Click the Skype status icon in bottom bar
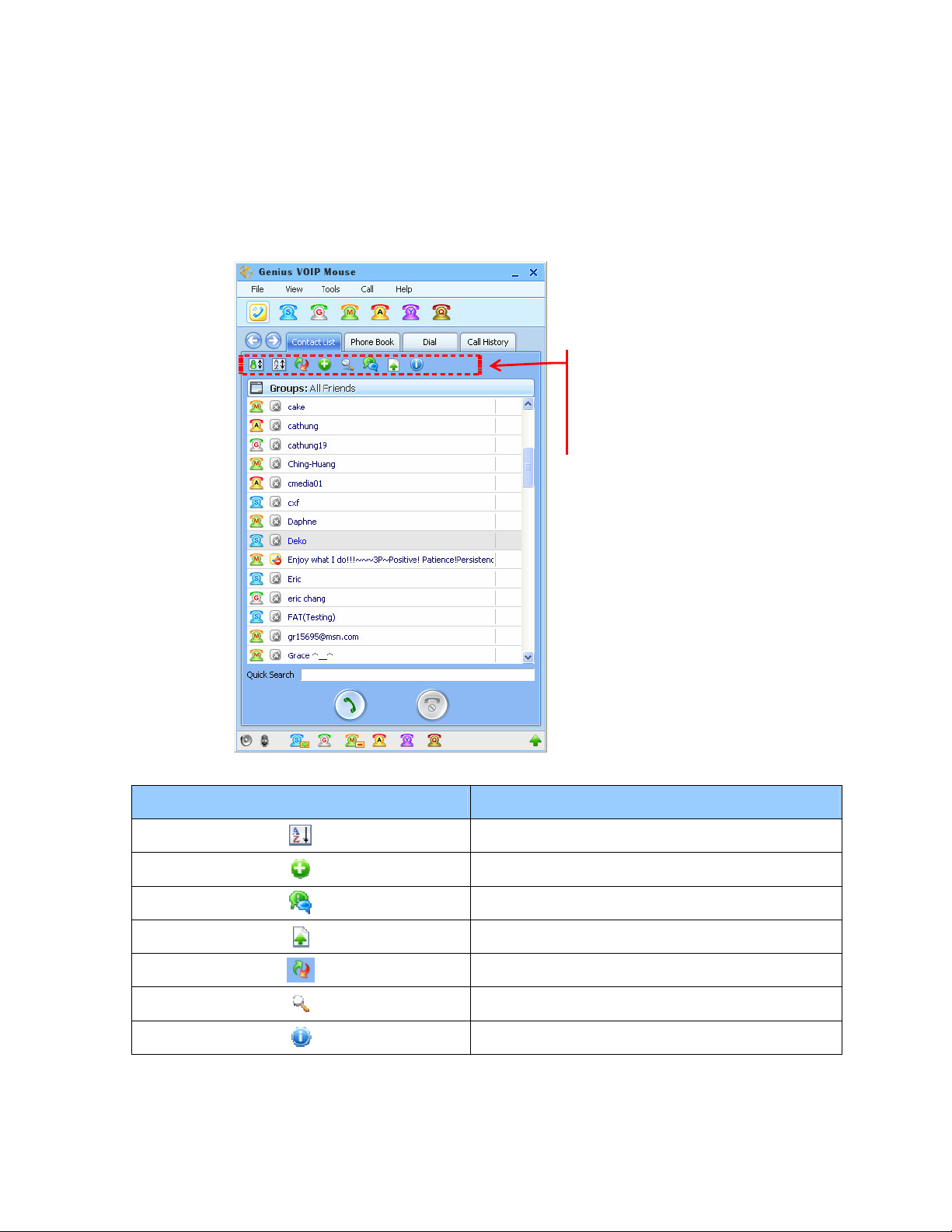The height and width of the screenshot is (1232, 952). tap(299, 741)
